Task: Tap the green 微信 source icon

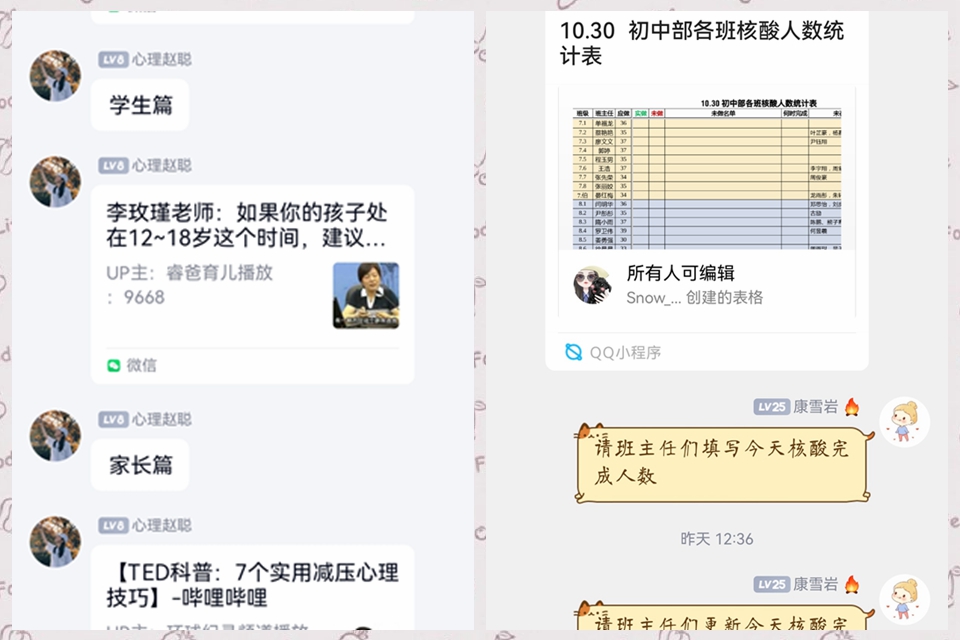Action: (114, 366)
